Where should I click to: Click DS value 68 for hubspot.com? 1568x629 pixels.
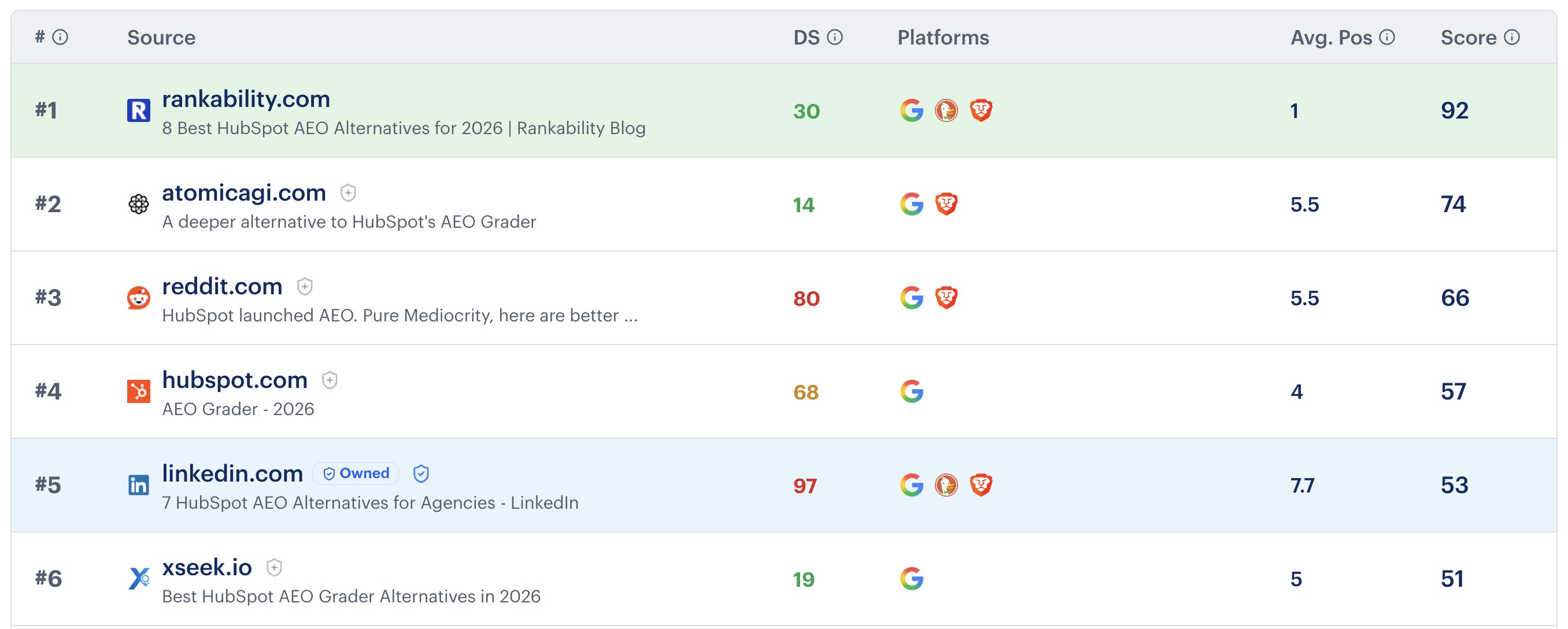805,391
